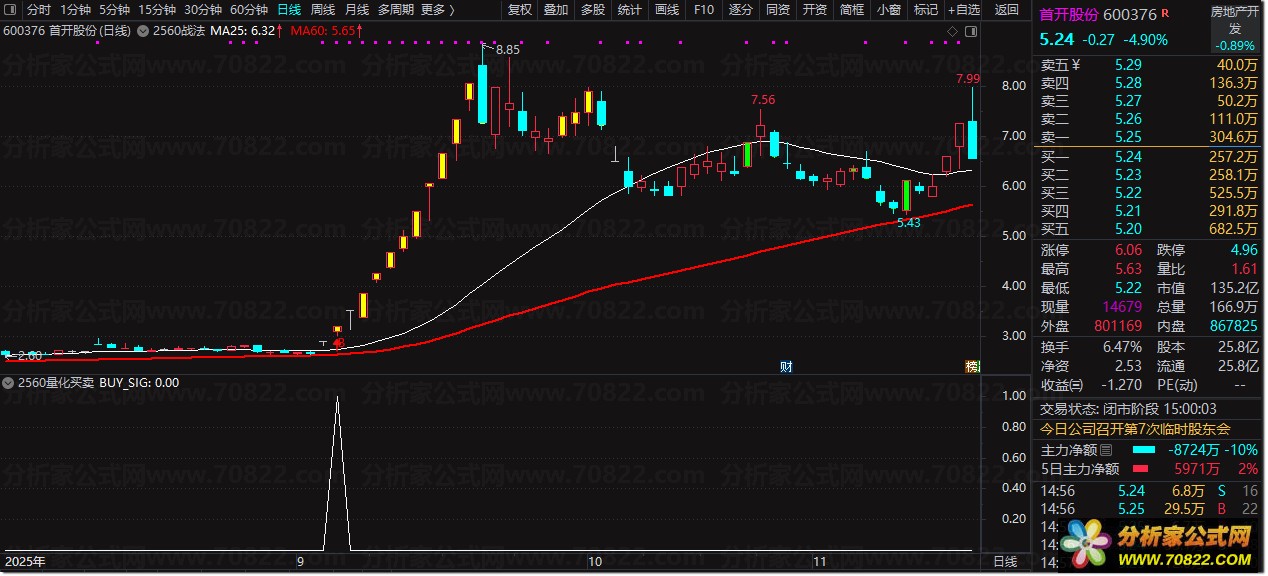Click the 涨停 value 6.06
This screenshot has width=1268, height=576.
pyautogui.click(x=1128, y=250)
